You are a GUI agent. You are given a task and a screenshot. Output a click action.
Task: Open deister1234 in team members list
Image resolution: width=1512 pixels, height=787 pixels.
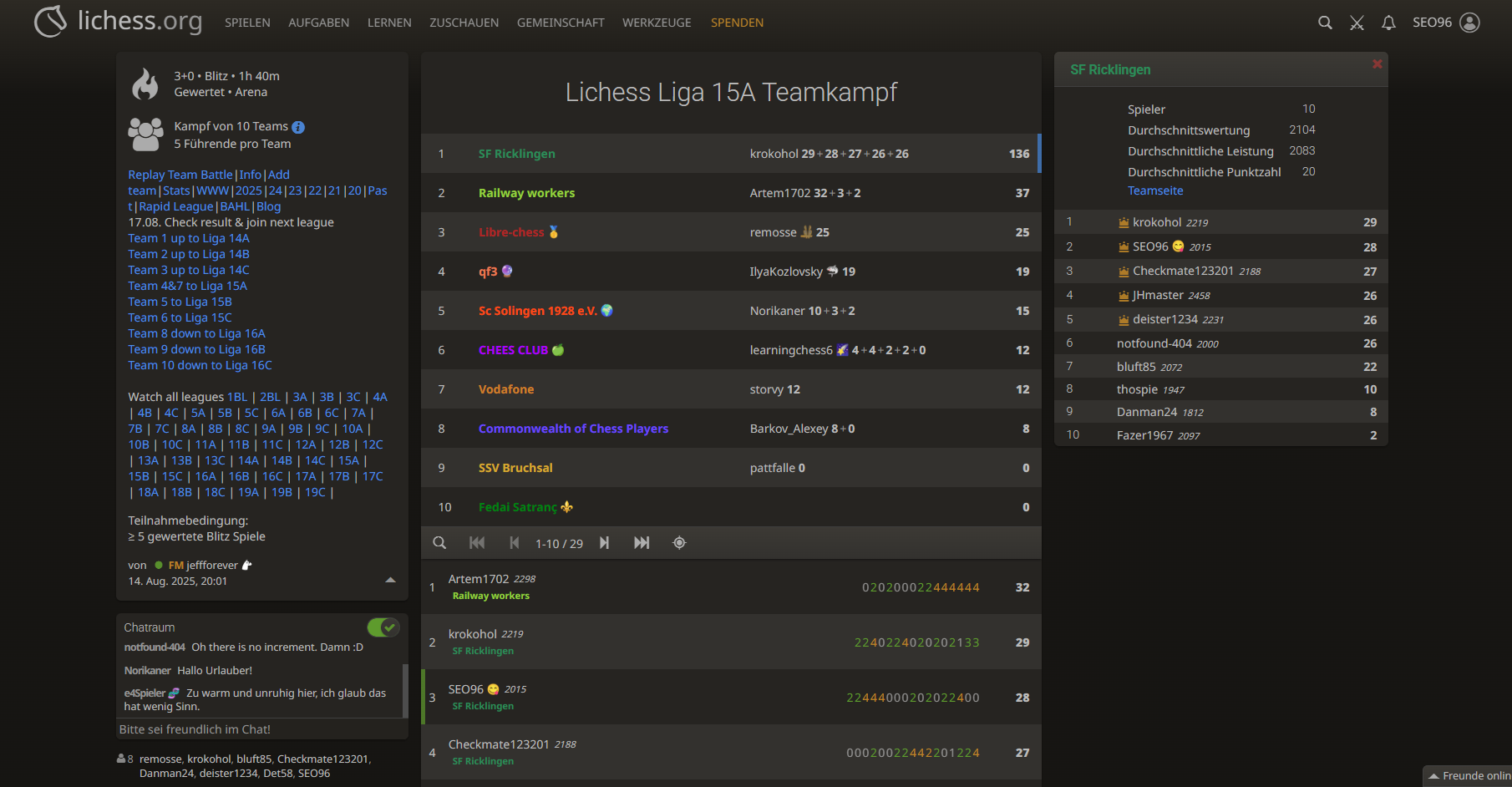[x=1221, y=319]
